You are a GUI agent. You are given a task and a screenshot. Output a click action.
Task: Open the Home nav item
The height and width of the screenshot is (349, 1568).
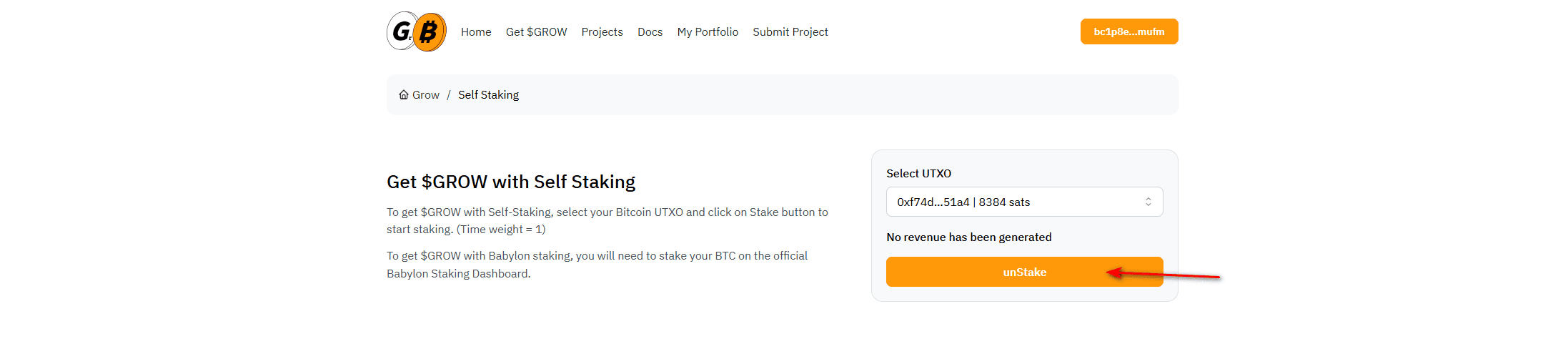476,31
